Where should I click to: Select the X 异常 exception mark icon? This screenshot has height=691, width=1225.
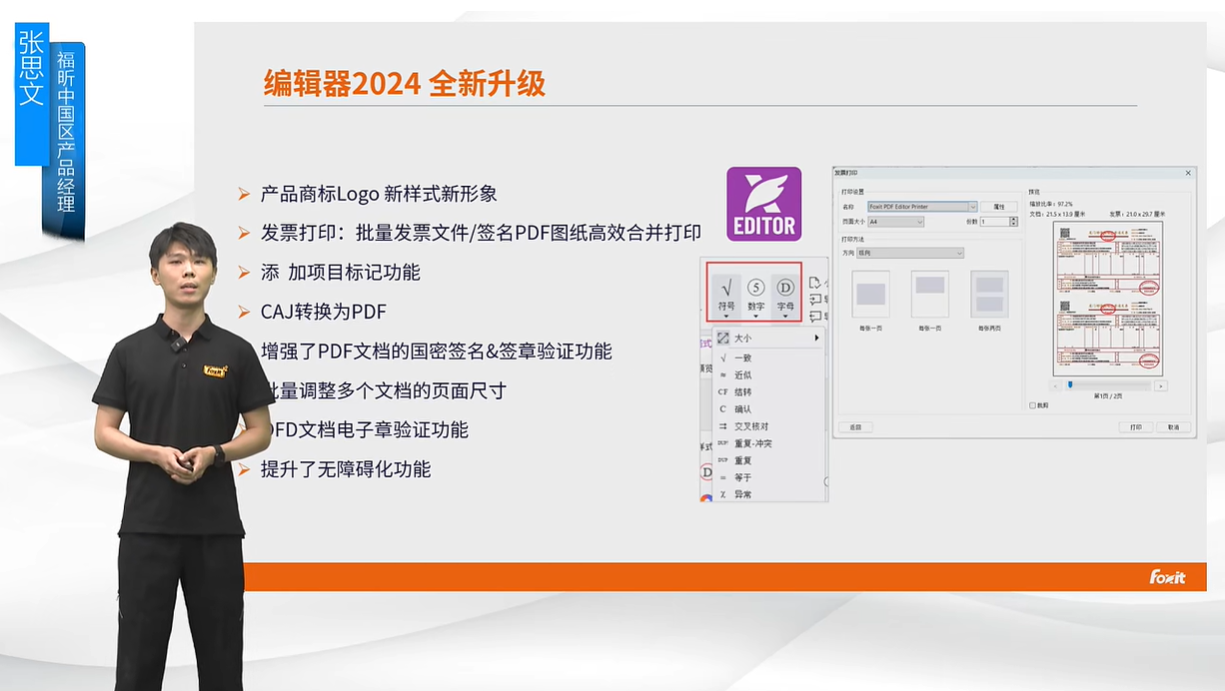click(743, 492)
